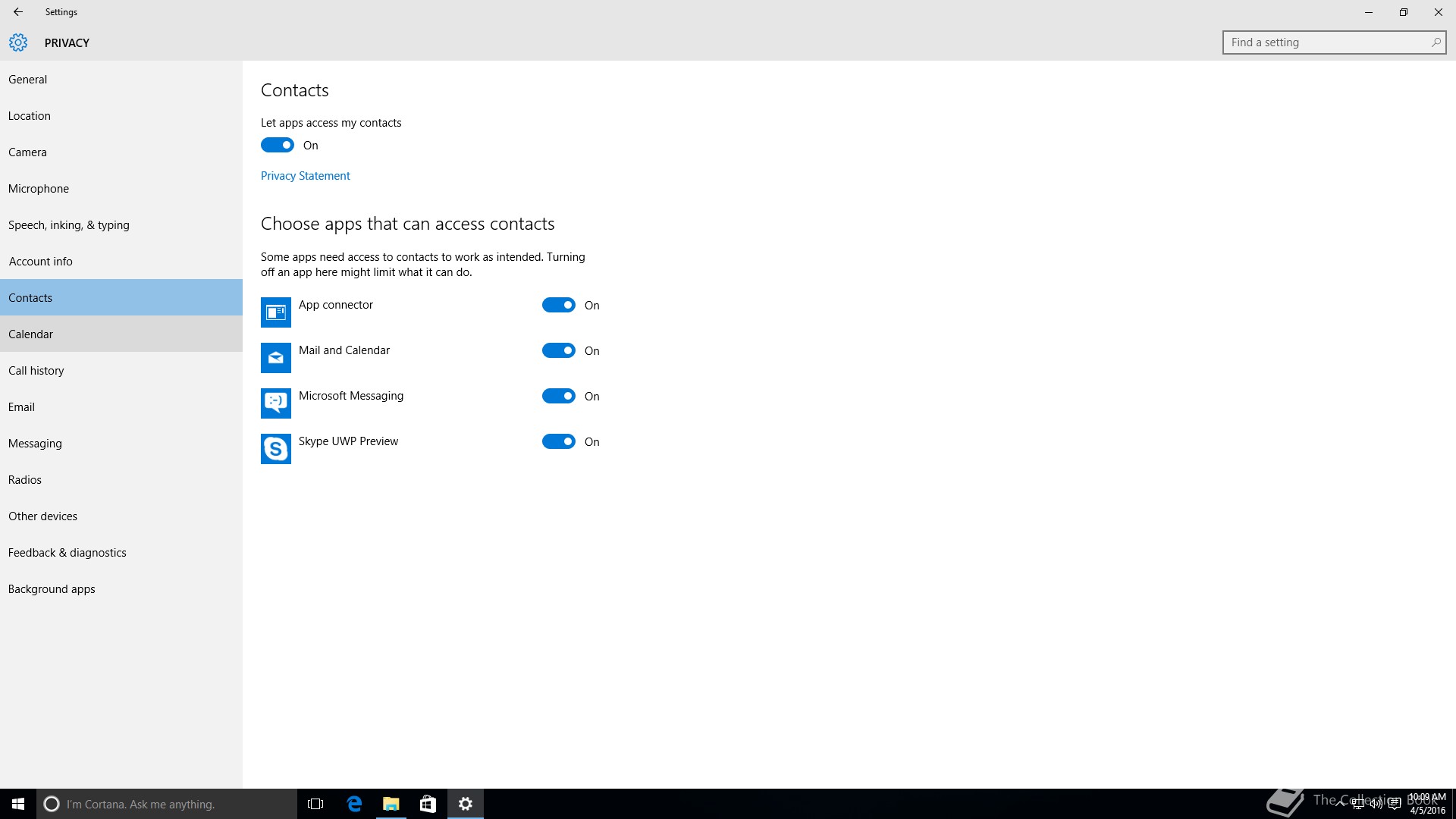Select Messaging in the sidebar
Viewport: 1456px width, 819px height.
(x=121, y=443)
